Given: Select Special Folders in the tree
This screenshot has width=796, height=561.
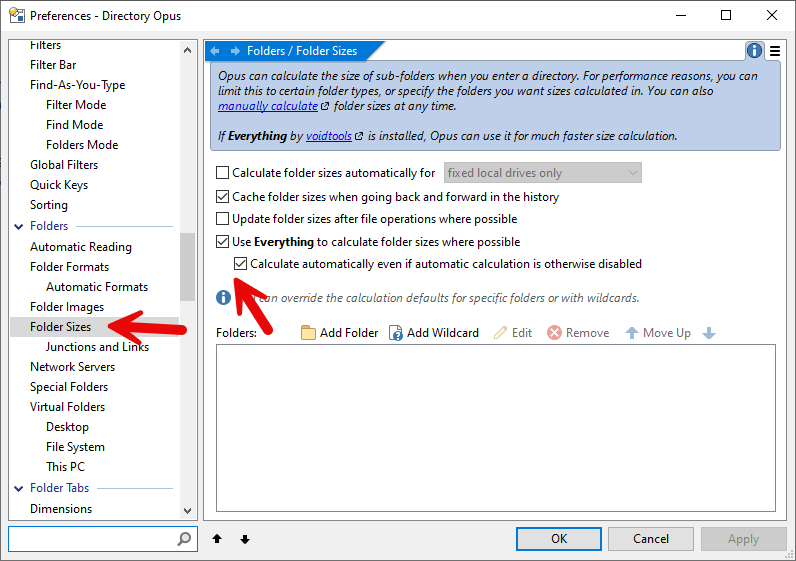Looking at the screenshot, I should [x=69, y=387].
